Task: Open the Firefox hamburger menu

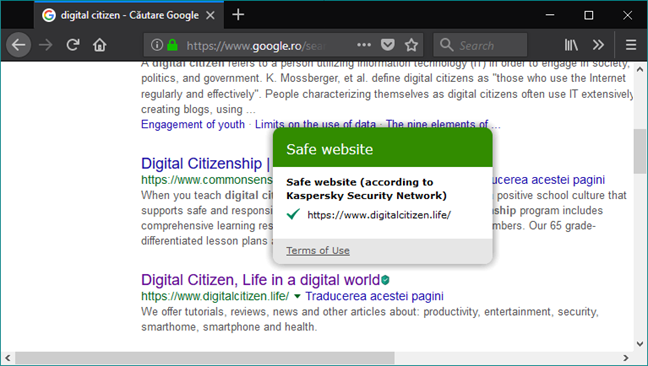Action: pyautogui.click(x=631, y=45)
